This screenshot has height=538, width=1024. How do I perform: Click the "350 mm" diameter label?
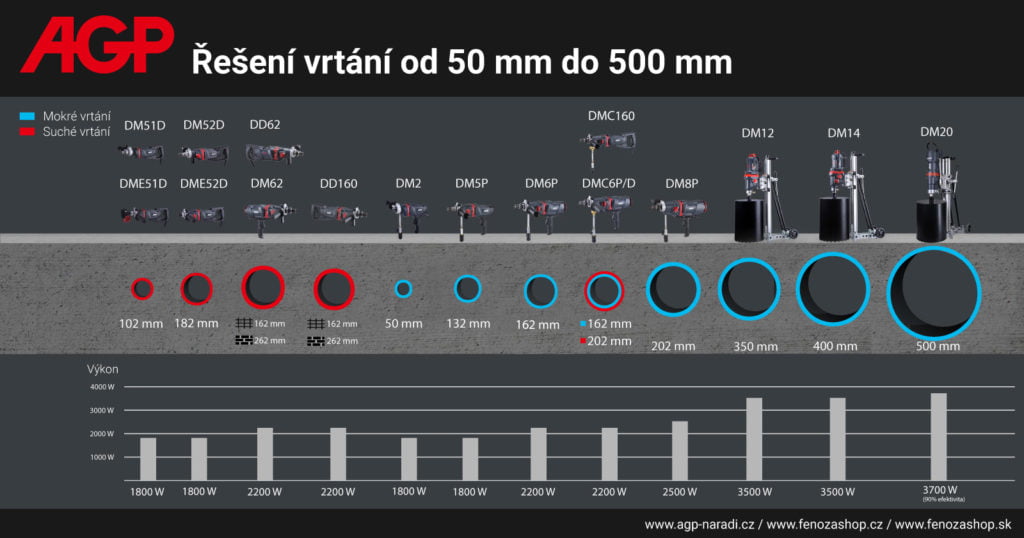[x=756, y=347]
